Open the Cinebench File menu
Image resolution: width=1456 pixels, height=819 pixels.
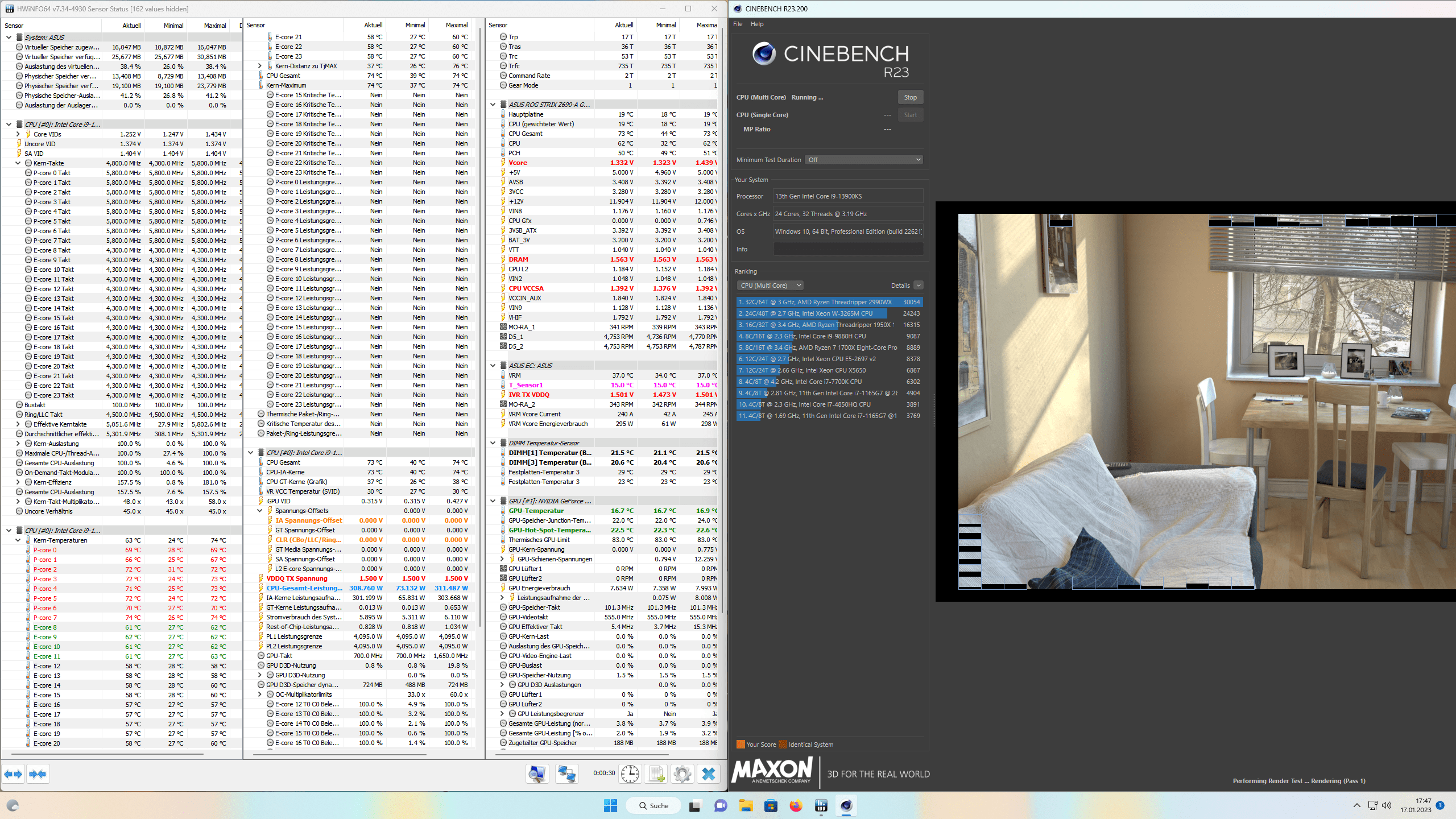click(738, 24)
